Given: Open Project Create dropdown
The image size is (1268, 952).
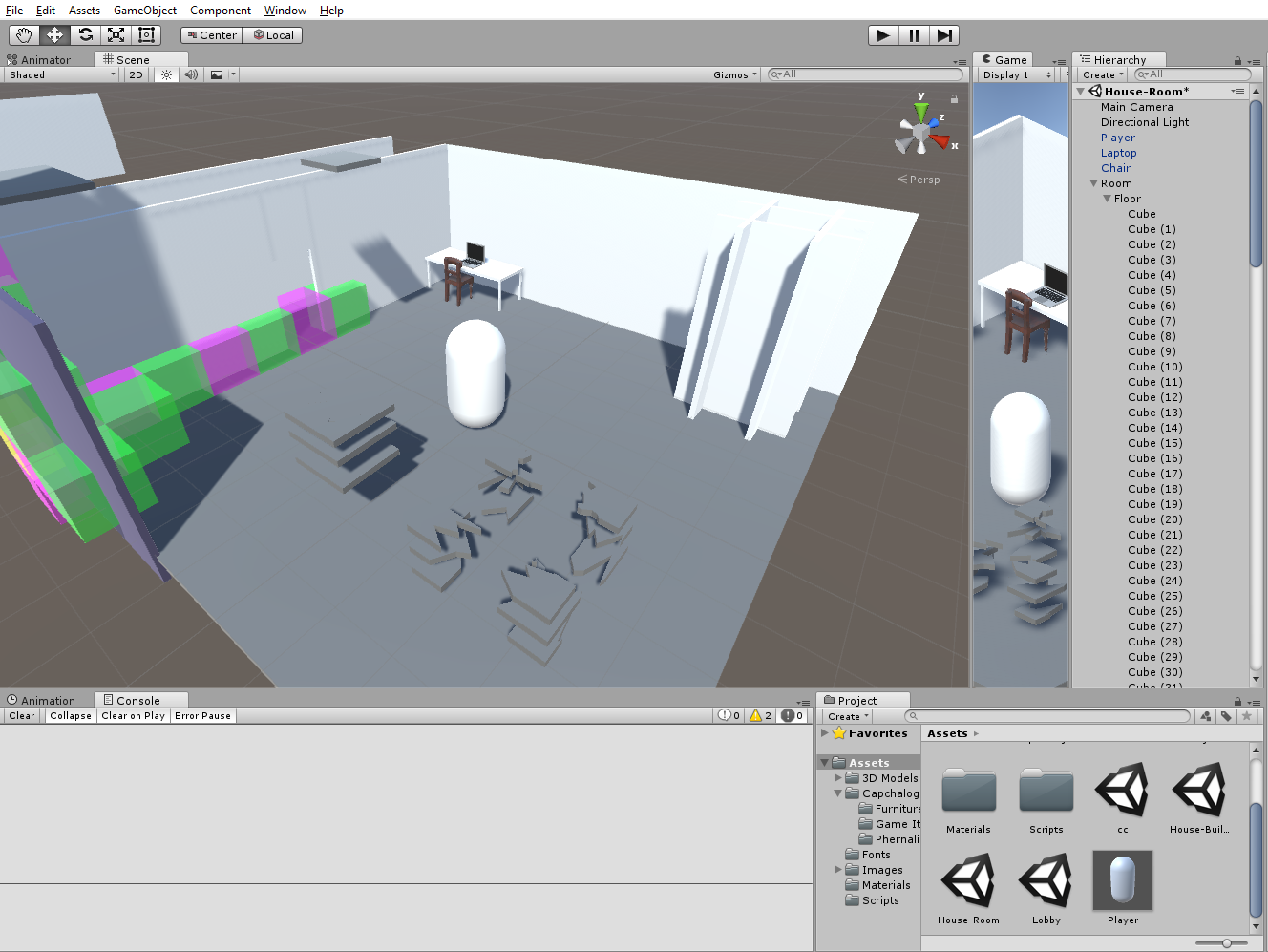Looking at the screenshot, I should [848, 716].
